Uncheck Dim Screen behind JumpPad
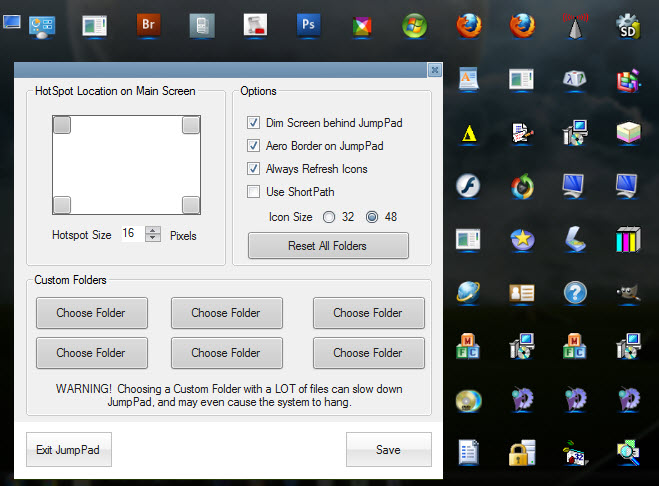The height and width of the screenshot is (486, 659). 253,123
